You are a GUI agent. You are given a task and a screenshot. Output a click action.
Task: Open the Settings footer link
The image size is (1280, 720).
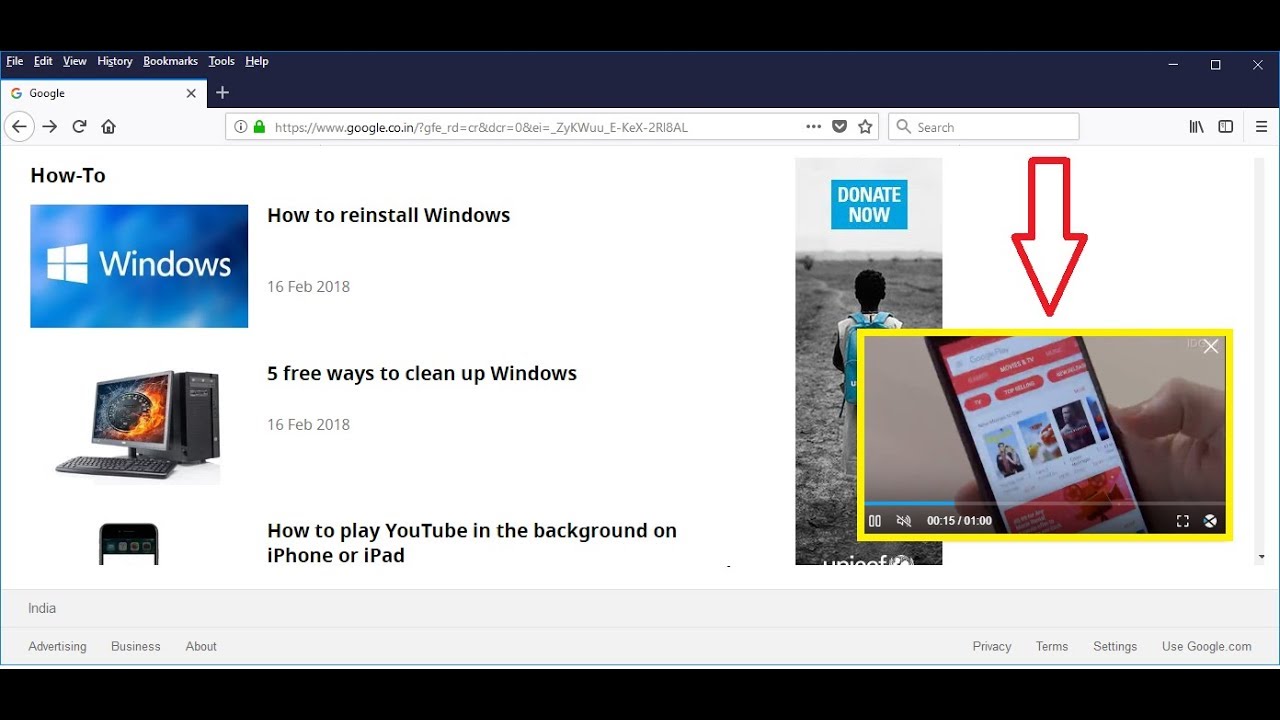[x=1115, y=646]
